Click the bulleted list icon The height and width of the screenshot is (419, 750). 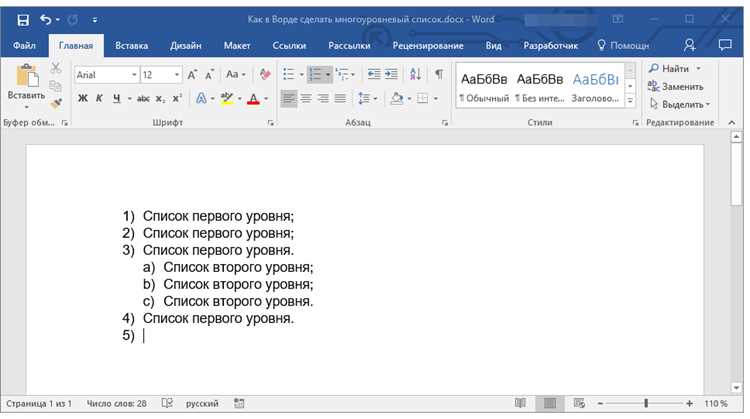tap(288, 74)
